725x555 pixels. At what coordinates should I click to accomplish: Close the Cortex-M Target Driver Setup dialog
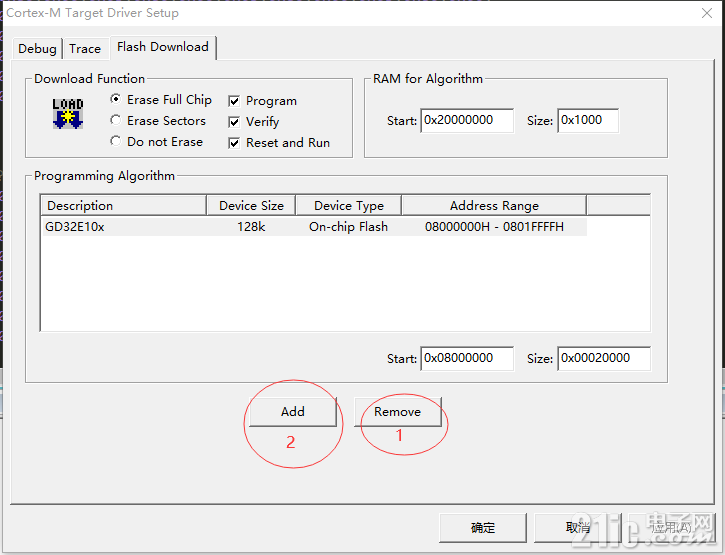707,13
